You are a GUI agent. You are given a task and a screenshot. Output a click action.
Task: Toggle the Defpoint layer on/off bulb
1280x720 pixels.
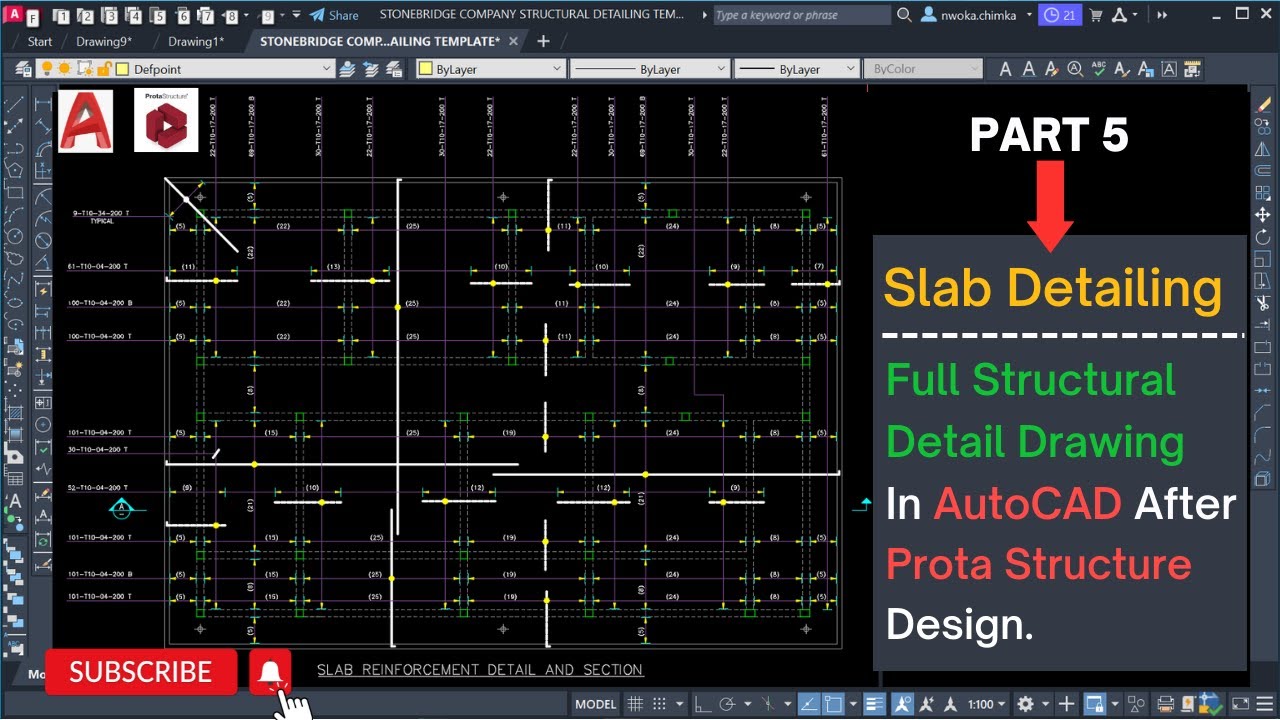[x=46, y=69]
